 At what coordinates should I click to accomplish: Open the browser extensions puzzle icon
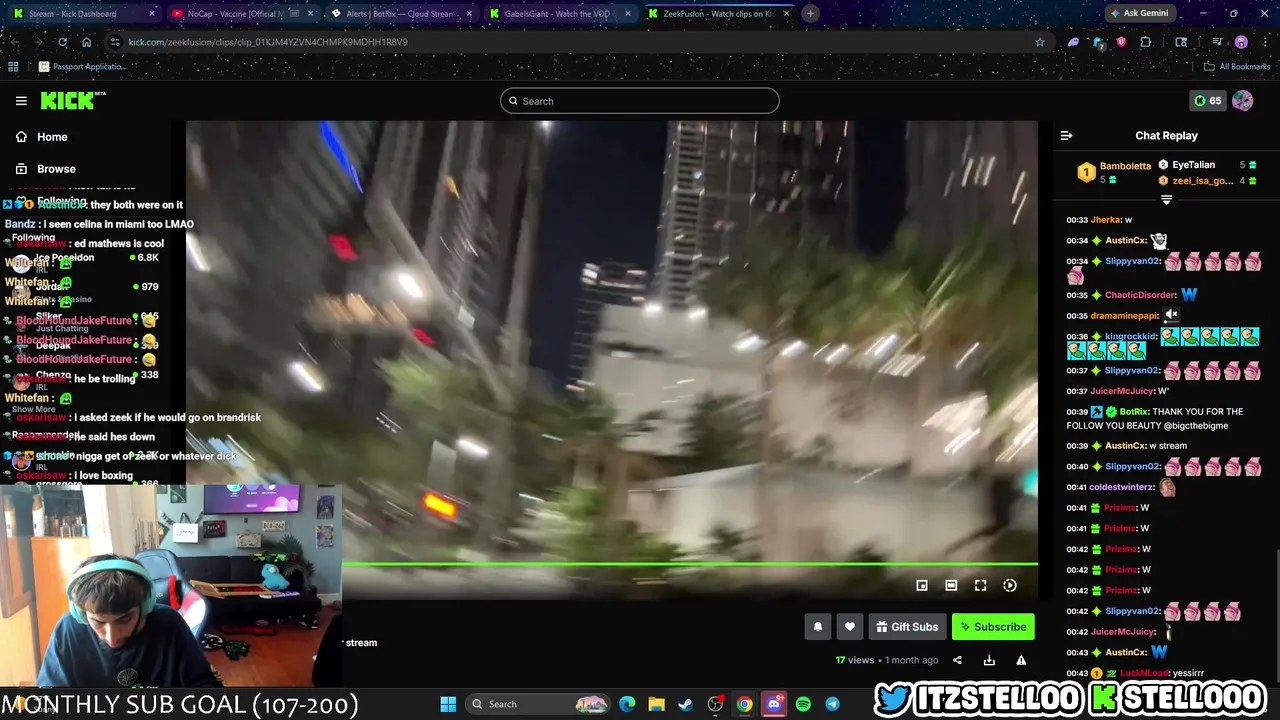coord(1146,42)
